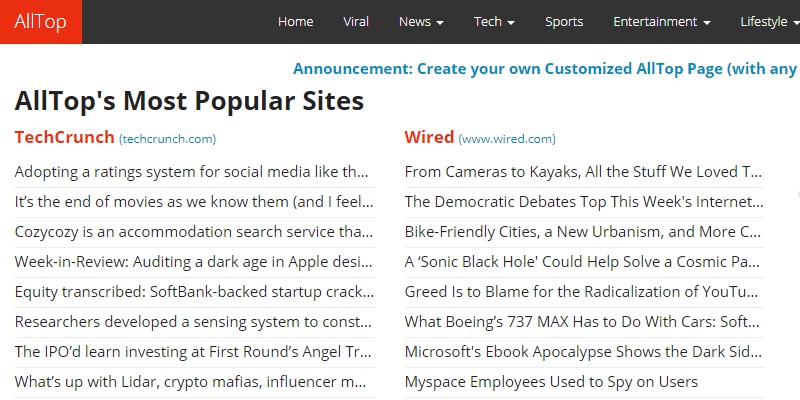Read the Sonic Black Hole article
Image resolution: width=800 pixels, height=400 pixels.
tap(582, 262)
